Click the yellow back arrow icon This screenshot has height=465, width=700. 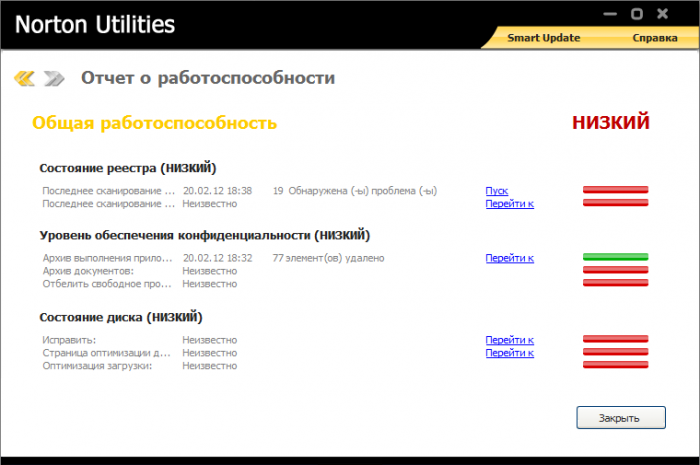pos(24,78)
